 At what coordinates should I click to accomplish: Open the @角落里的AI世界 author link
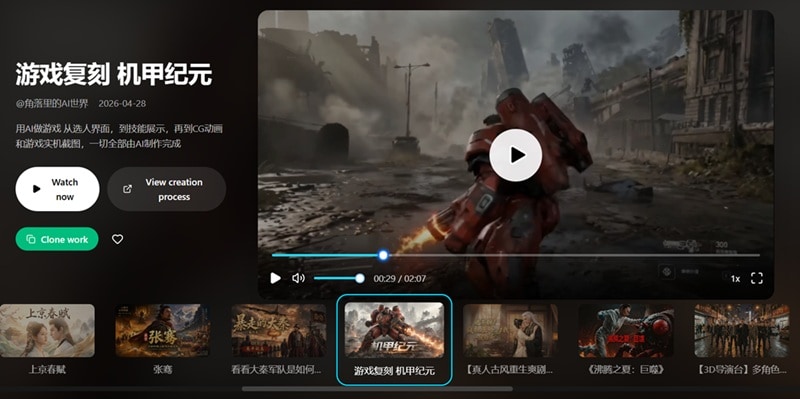(52, 104)
